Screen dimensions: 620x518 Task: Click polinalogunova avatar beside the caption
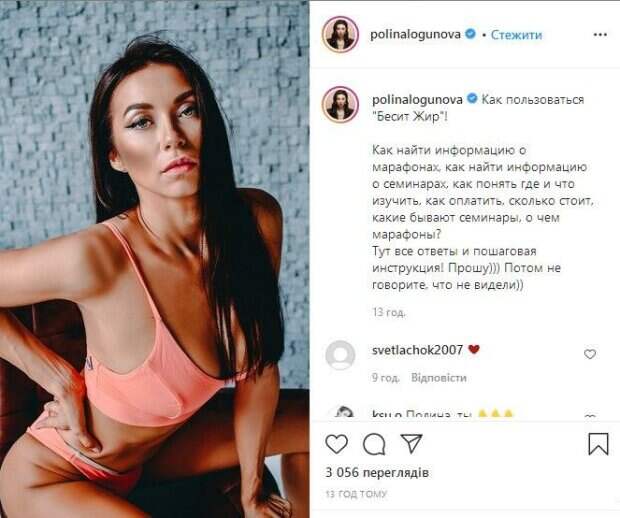[x=340, y=104]
